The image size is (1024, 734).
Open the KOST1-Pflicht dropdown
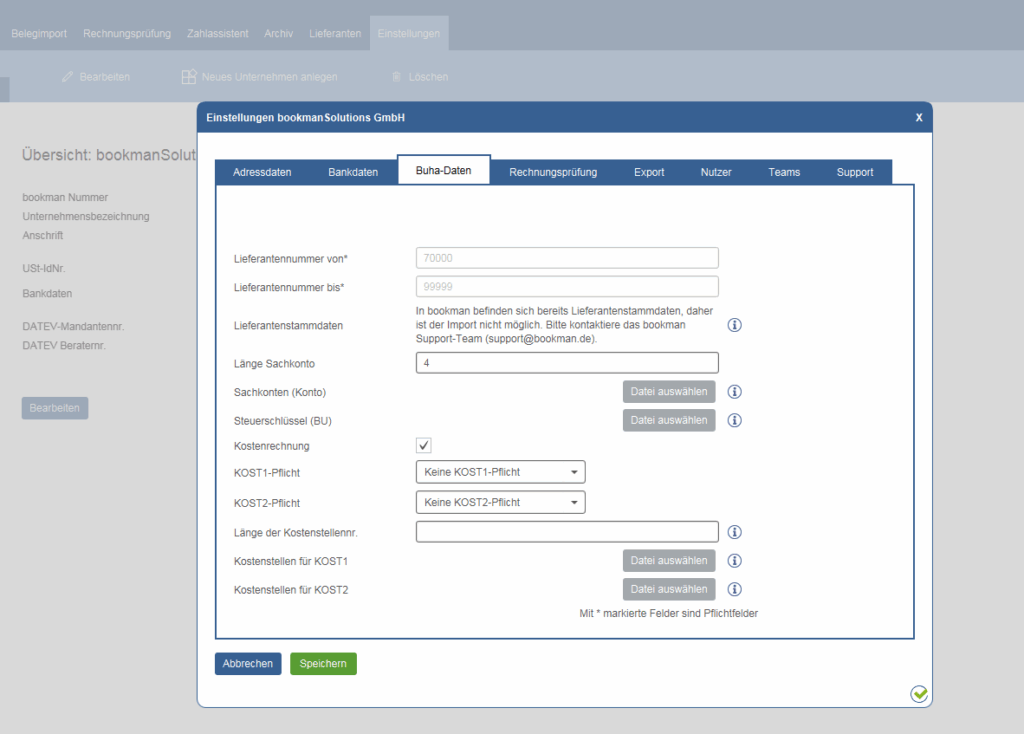pyautogui.click(x=500, y=471)
